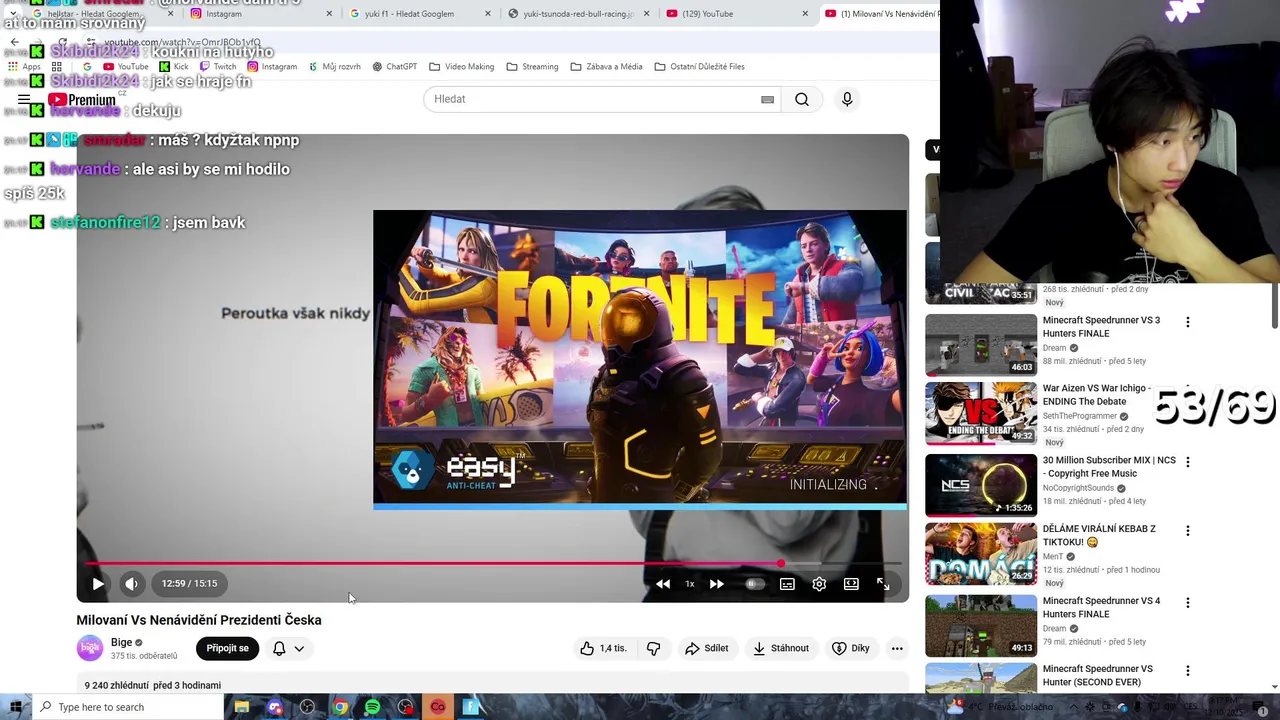Expand the Ostatní Důležité Files bookmark folder
Image resolution: width=1280 pixels, height=720 pixels.
[x=700, y=67]
